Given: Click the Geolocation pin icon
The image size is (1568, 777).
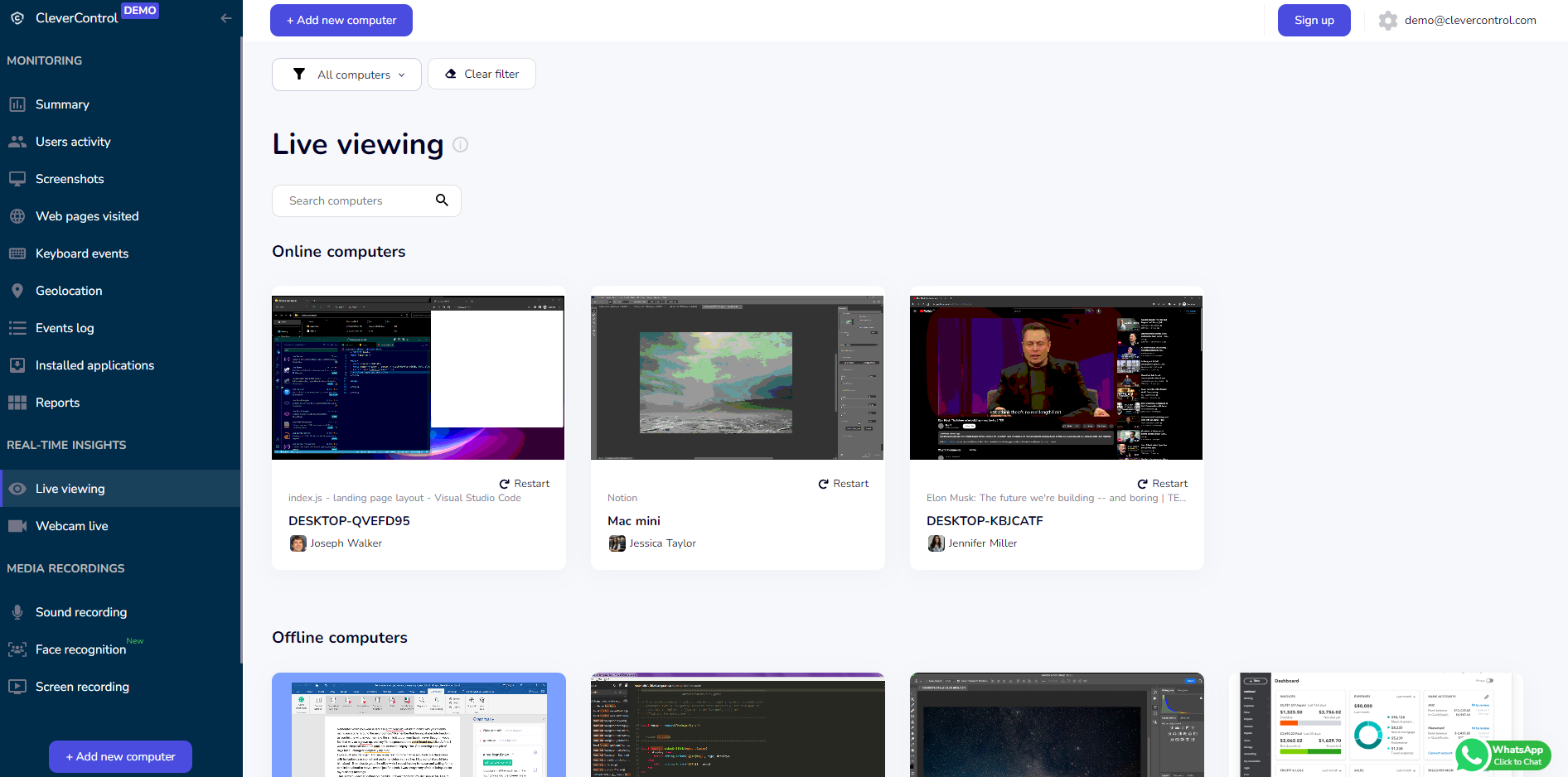Looking at the screenshot, I should pos(17,291).
